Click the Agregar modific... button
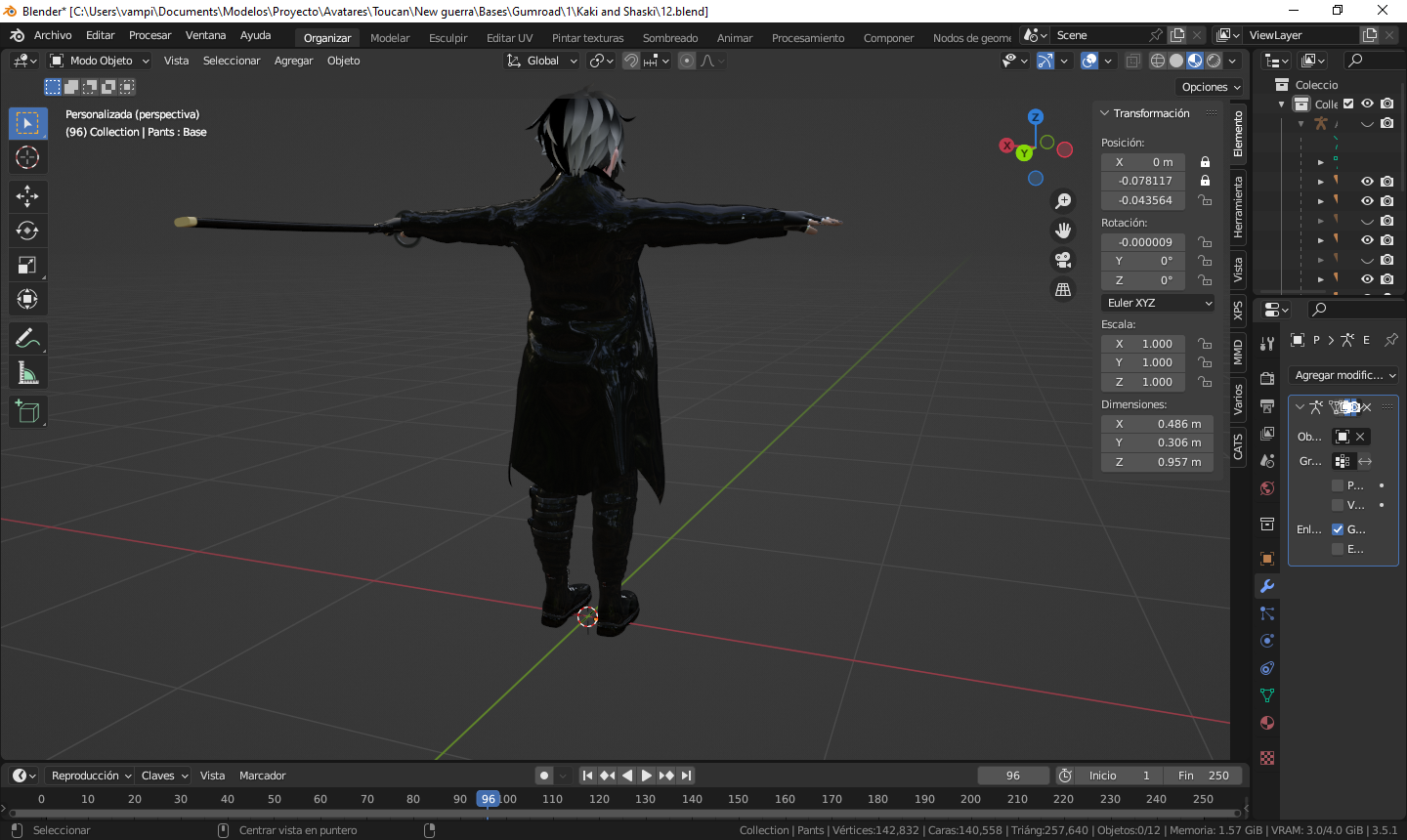The height and width of the screenshot is (840, 1407). (1344, 375)
